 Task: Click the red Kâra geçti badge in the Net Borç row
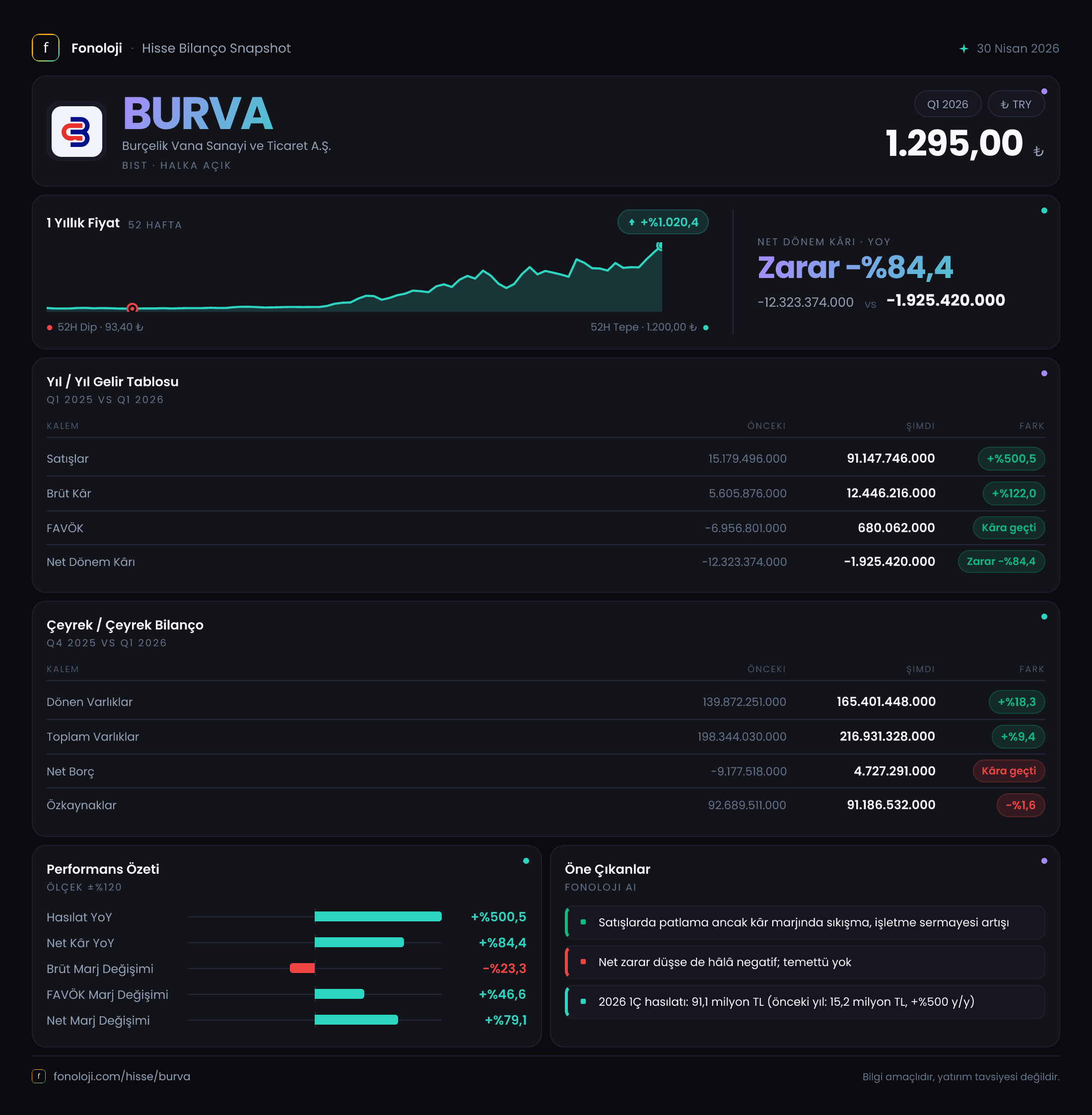tap(1009, 771)
